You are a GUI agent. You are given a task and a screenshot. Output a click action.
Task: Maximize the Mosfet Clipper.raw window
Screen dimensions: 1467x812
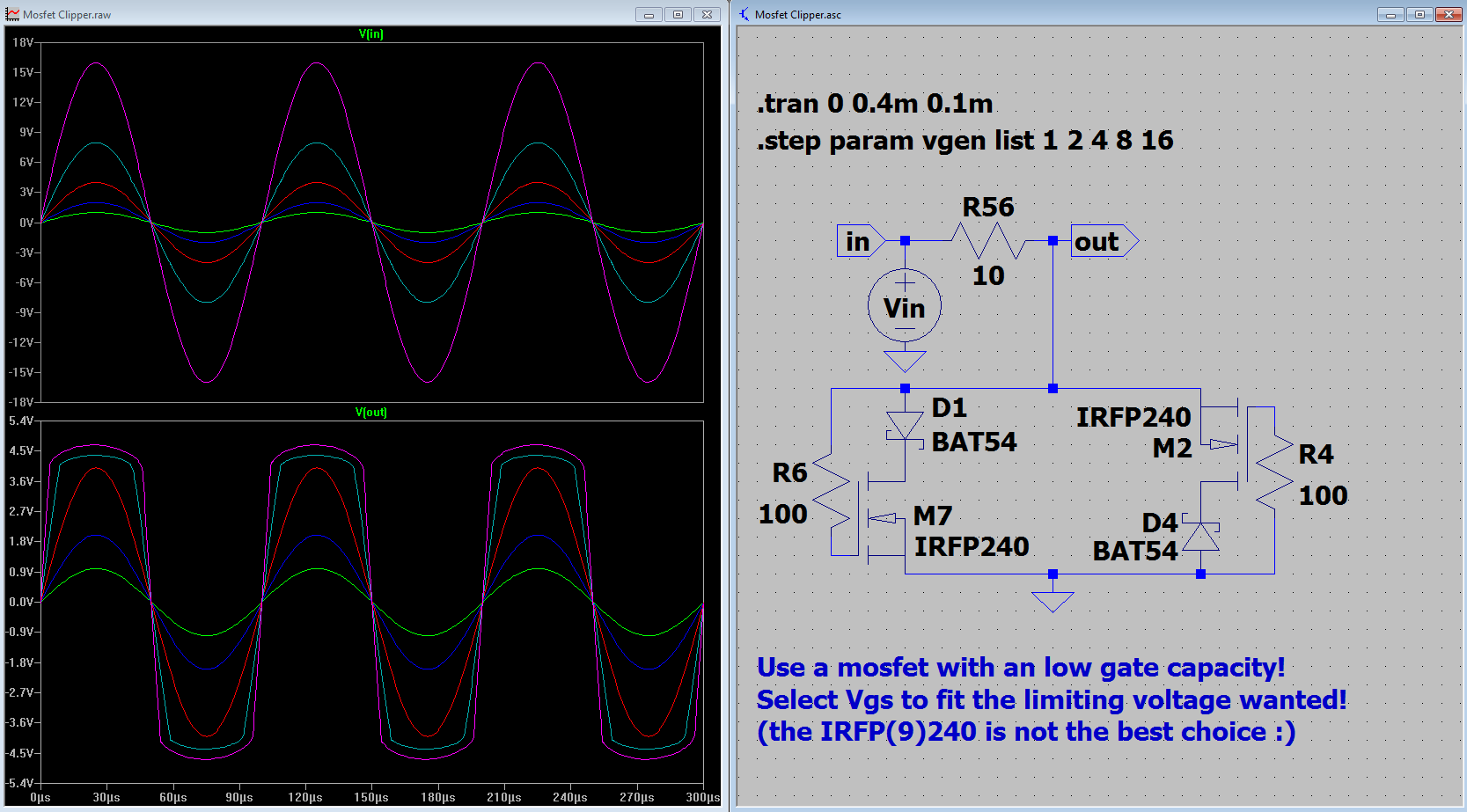point(678,15)
